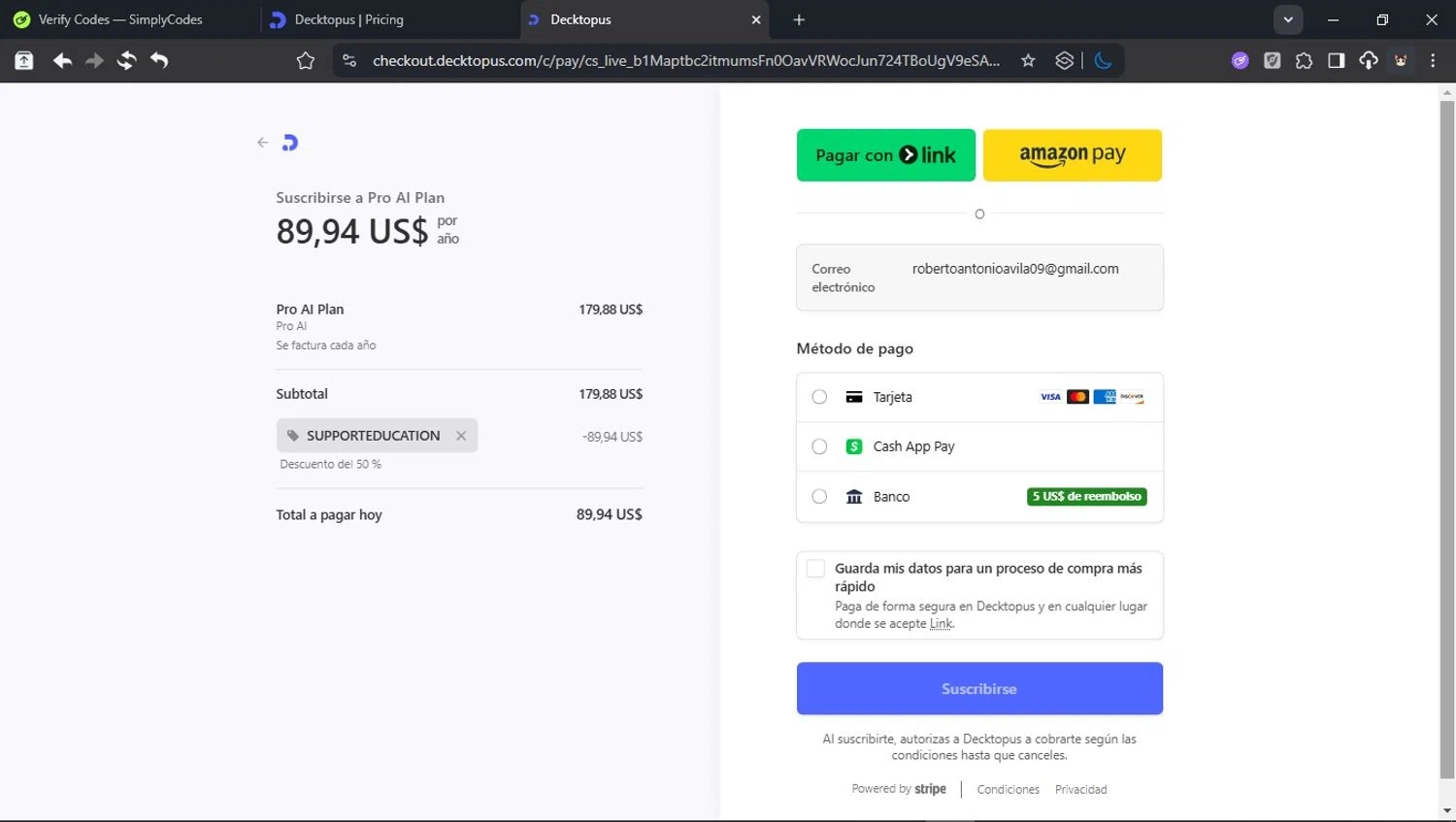Click the 'Descuento del 50 %' text
Image resolution: width=1456 pixels, height=822 pixels.
point(330,465)
